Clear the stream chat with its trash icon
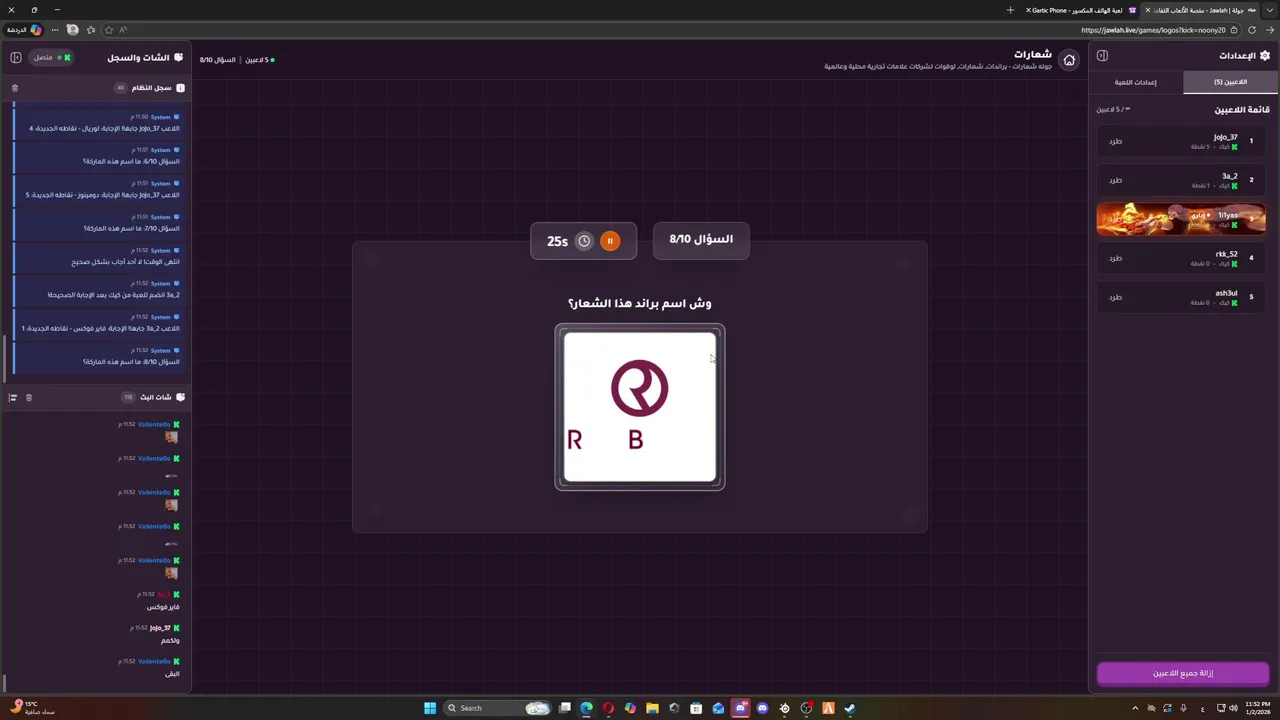Screen dimensions: 1280x720 [x=29, y=398]
